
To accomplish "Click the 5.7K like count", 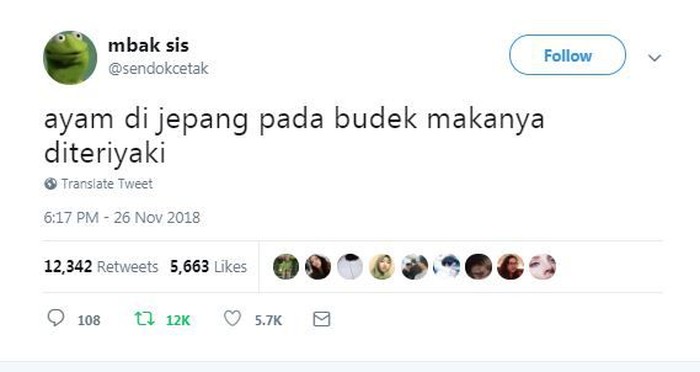I will point(268,320).
